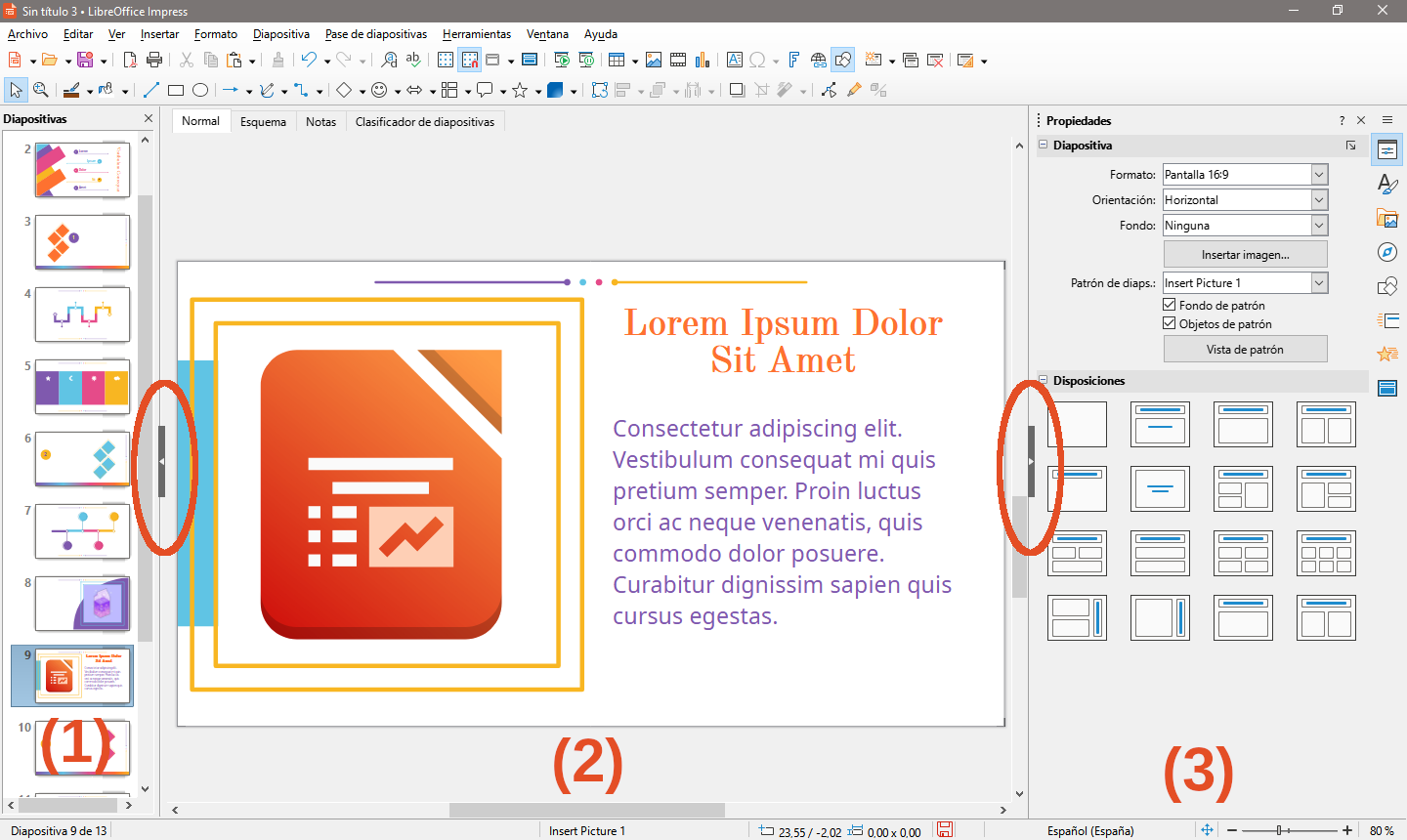Viewport: 1407px width, 840px height.
Task: Click the Fit slide to window icon
Action: 1207,830
